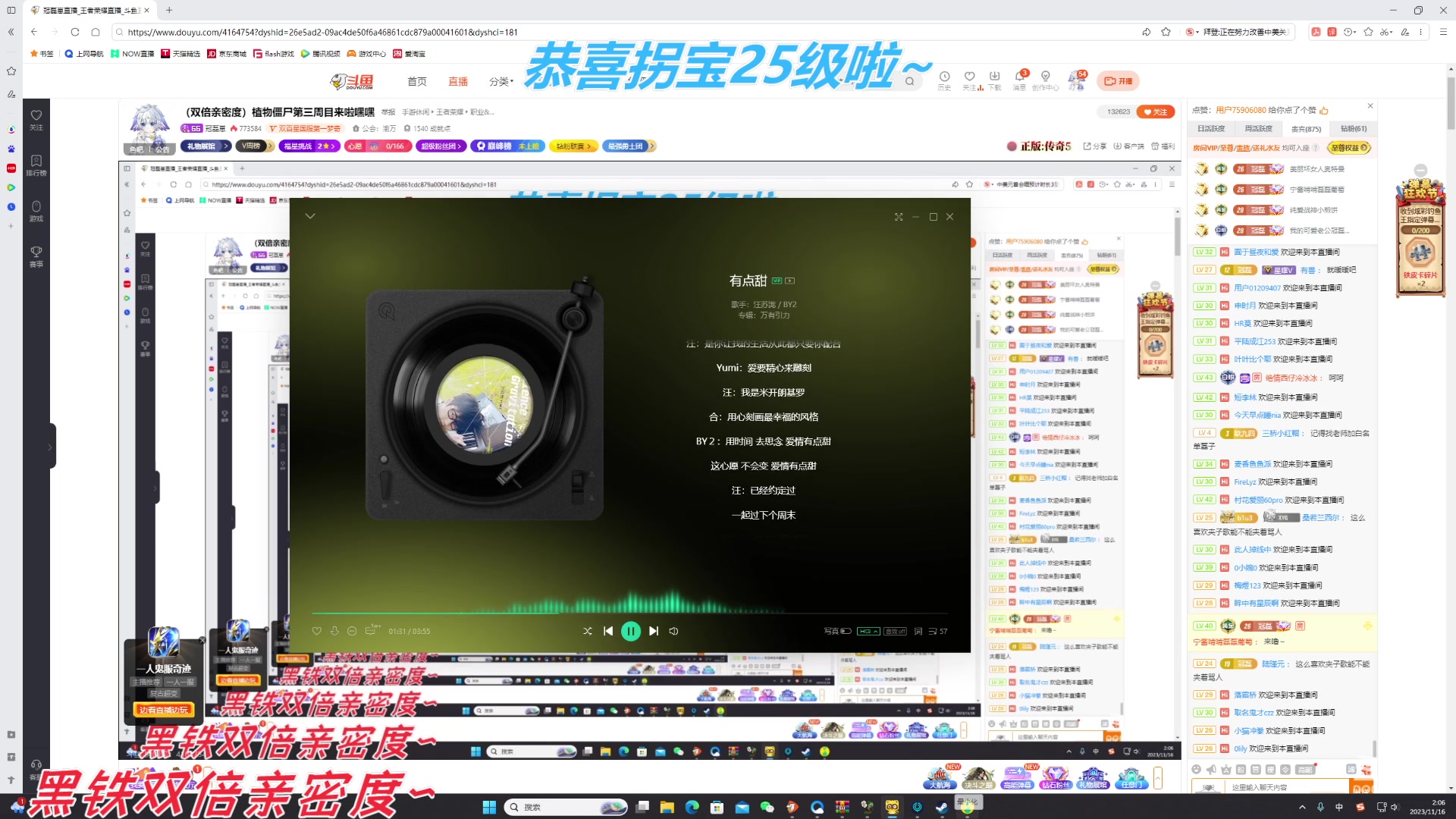This screenshot has height=819, width=1456.
Task: Open chat emoji picker icon
Action: pos(1197,769)
